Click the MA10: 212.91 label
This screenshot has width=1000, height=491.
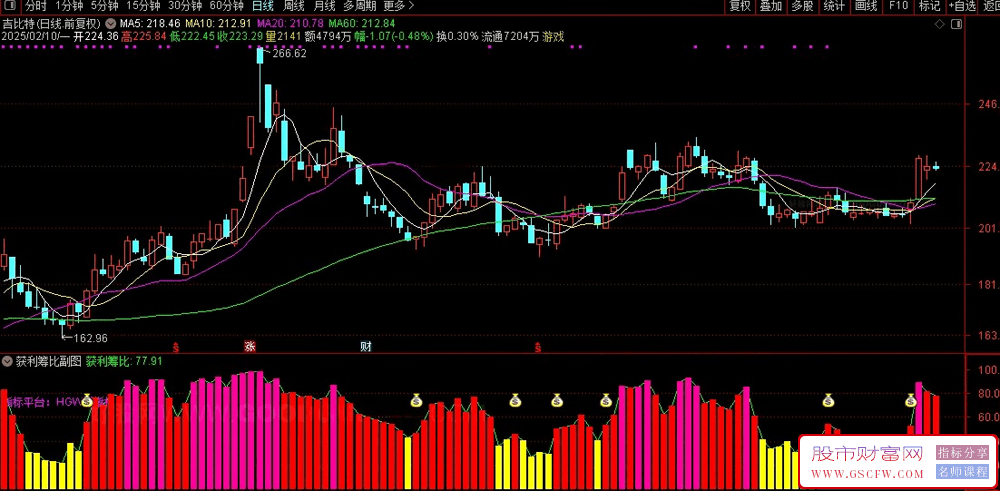(x=216, y=24)
